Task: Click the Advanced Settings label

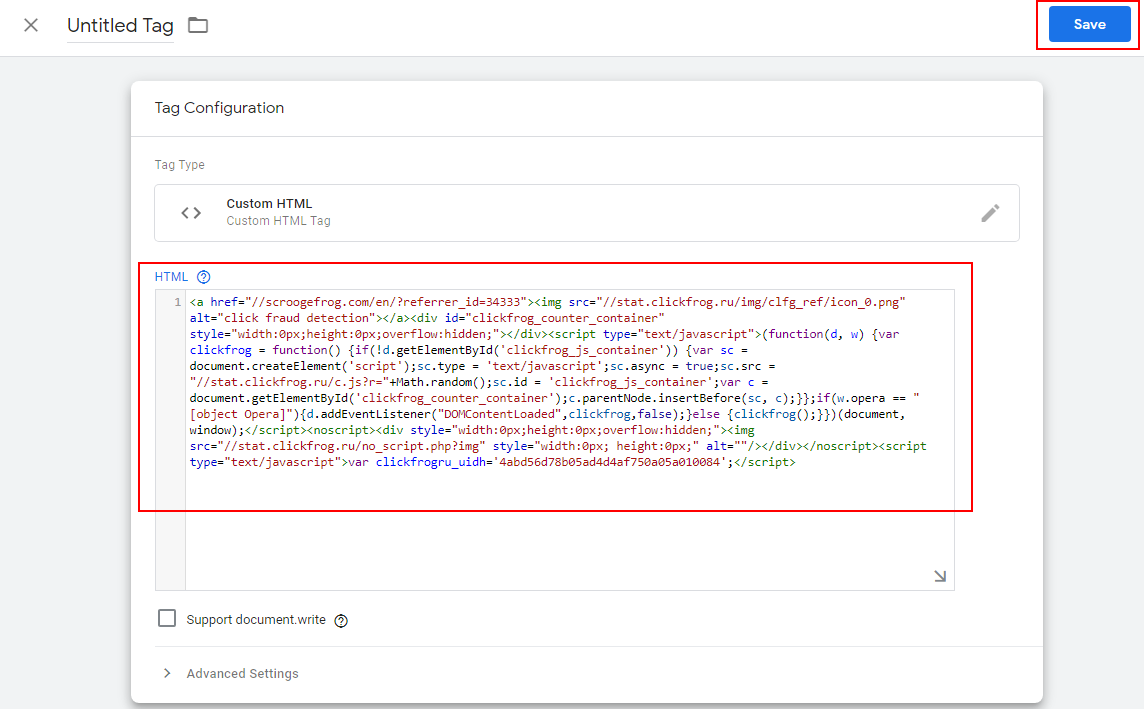Action: [x=242, y=673]
